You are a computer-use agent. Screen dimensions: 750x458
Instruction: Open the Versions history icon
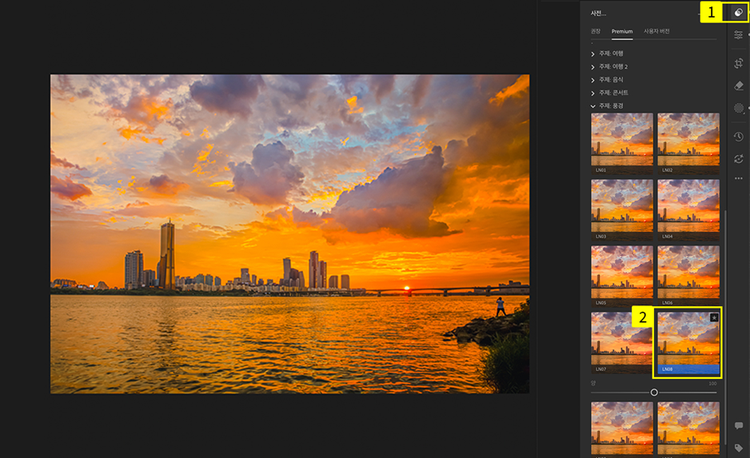click(x=738, y=137)
